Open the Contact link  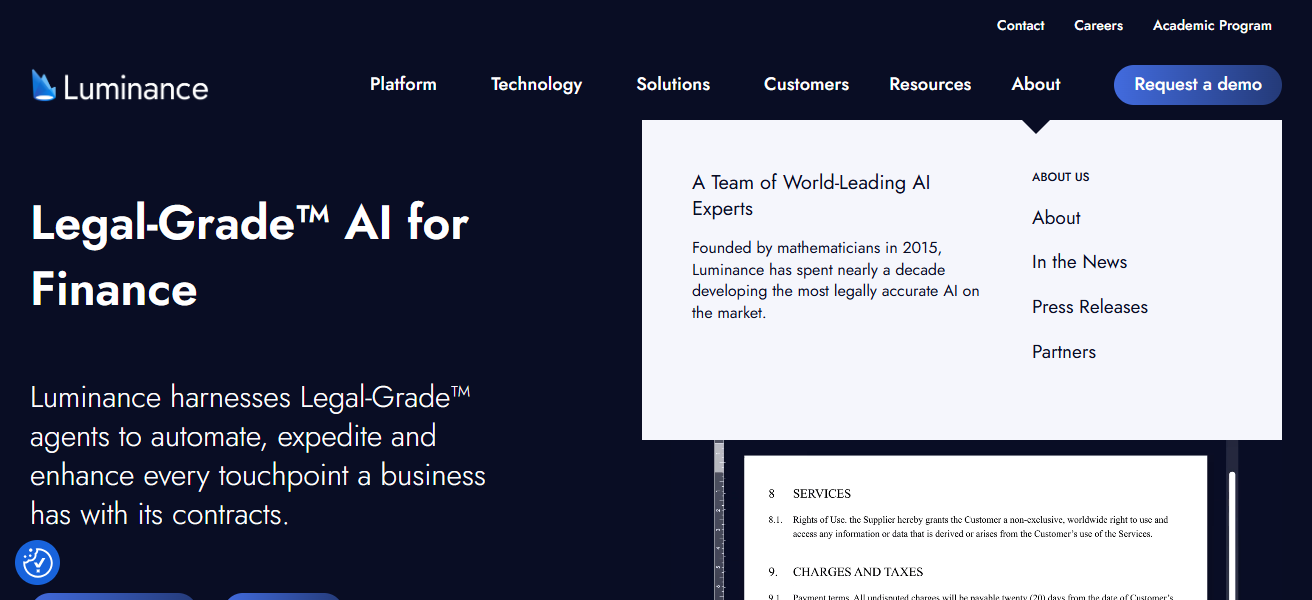pos(1020,26)
